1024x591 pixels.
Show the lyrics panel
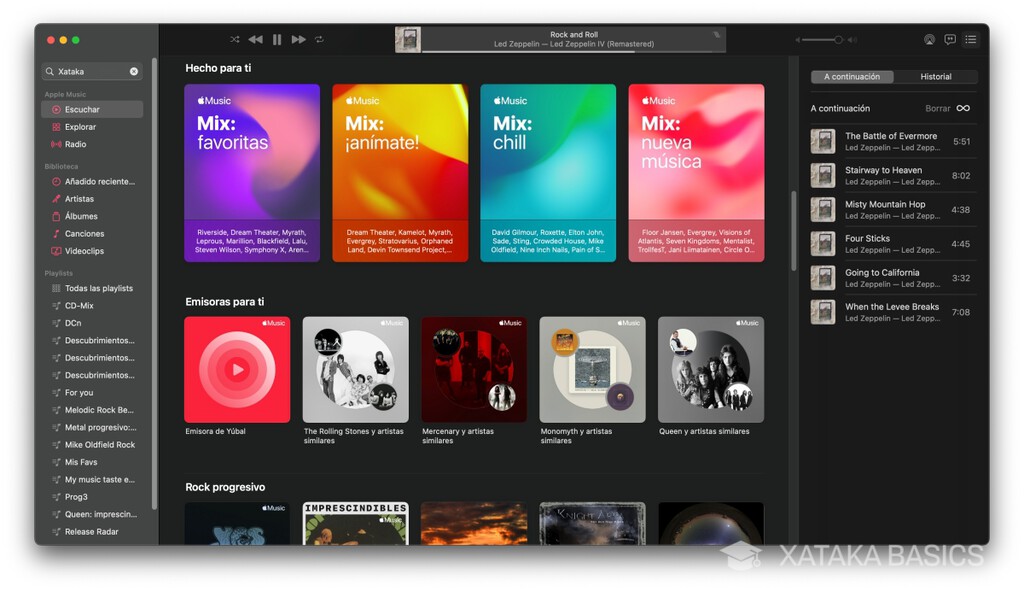click(x=949, y=40)
